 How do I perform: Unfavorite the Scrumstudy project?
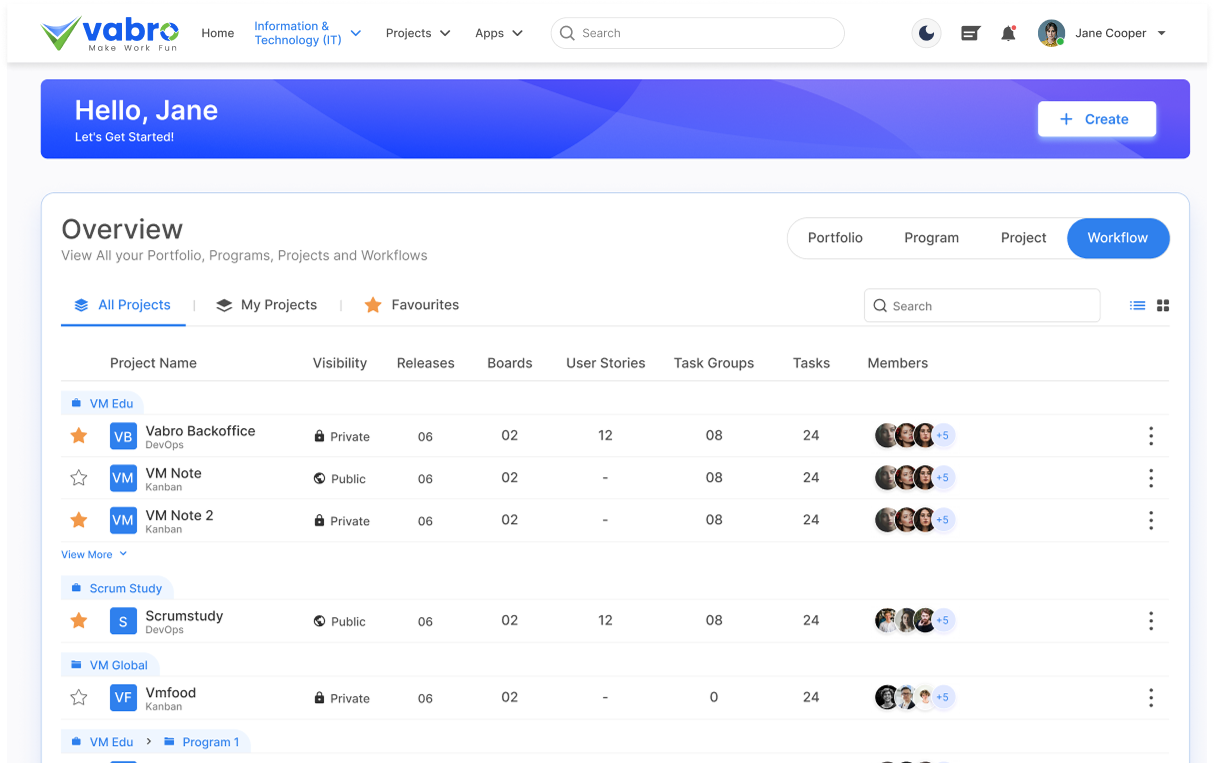tap(78, 620)
